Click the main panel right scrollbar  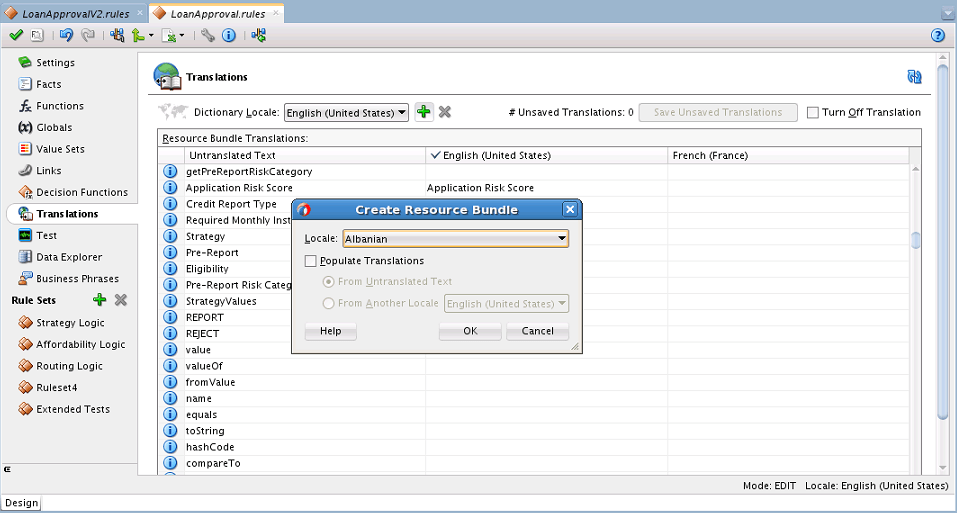942,244
